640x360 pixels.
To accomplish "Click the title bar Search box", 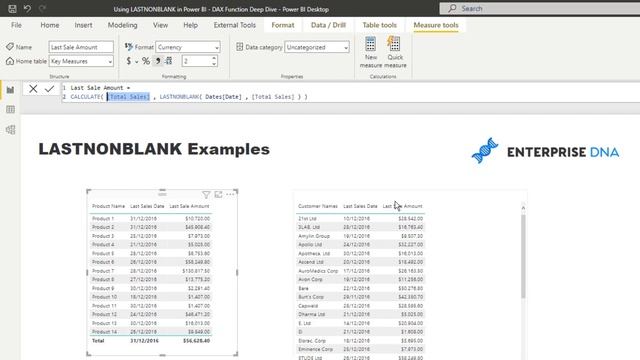I will pyautogui.click(x=540, y=9).
